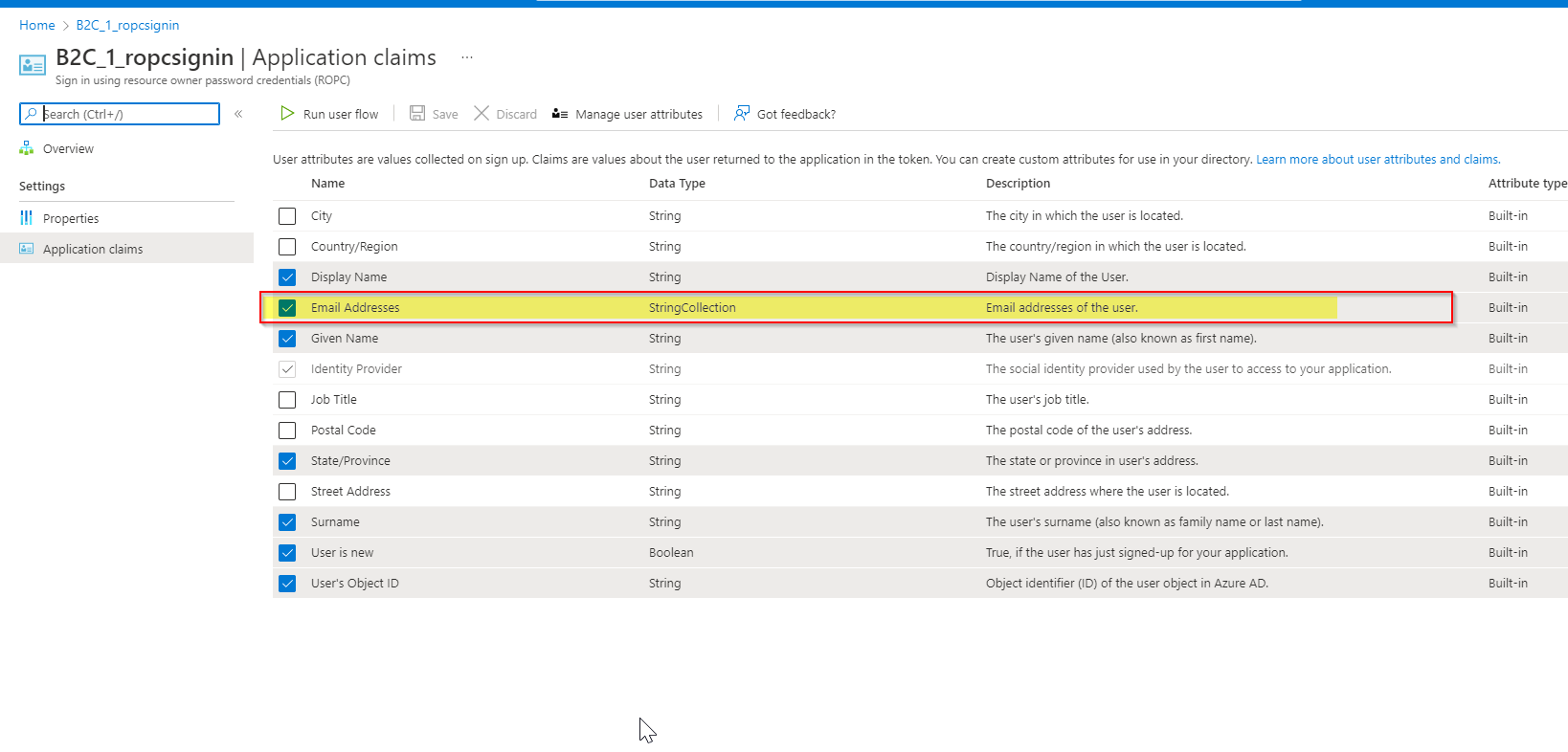Check the Job Title checkbox
The width and height of the screenshot is (1568, 752).
[287, 400]
